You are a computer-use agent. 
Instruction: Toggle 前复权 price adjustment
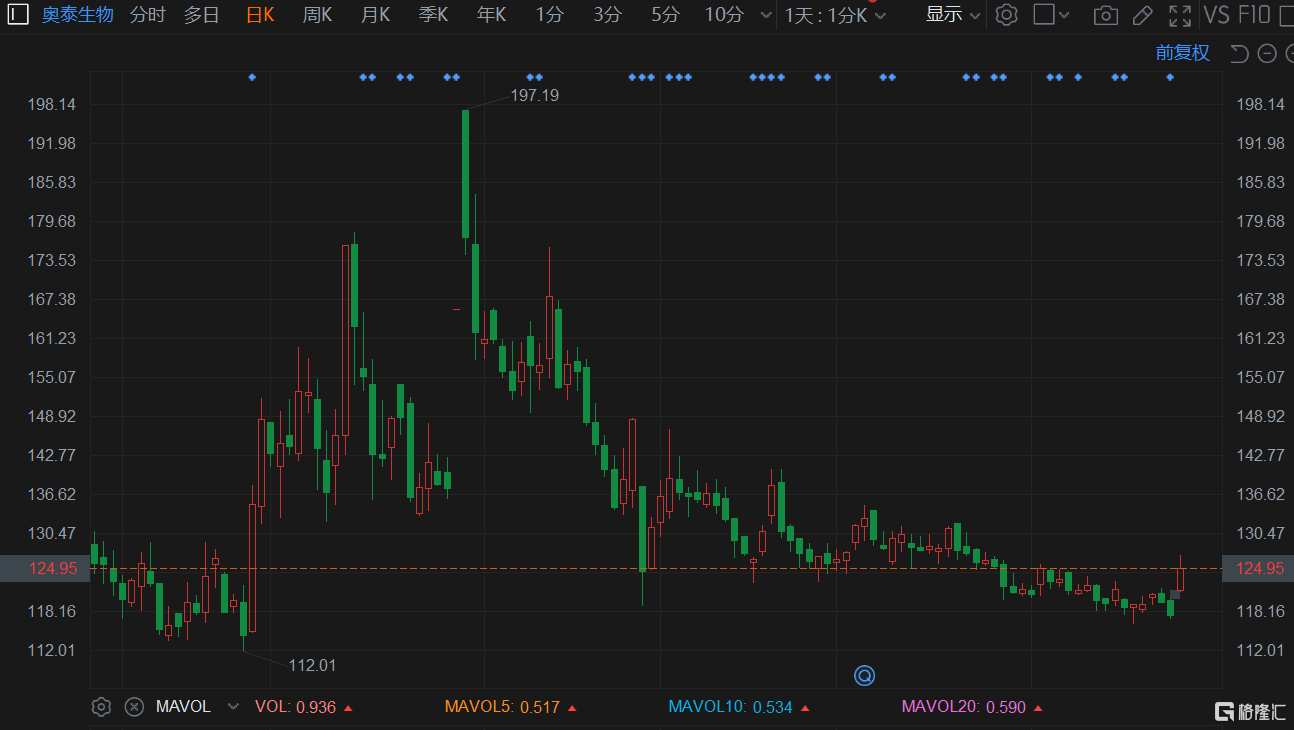1182,54
